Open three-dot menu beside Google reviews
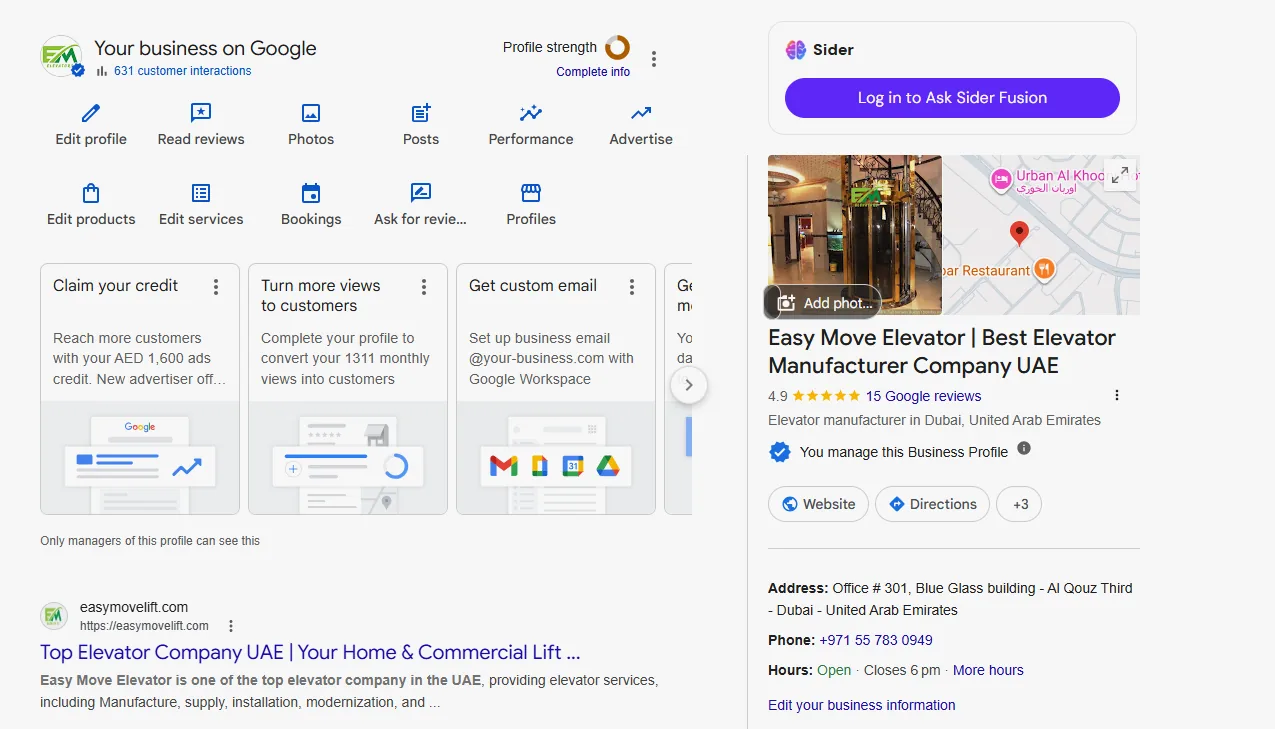 pyautogui.click(x=1117, y=395)
